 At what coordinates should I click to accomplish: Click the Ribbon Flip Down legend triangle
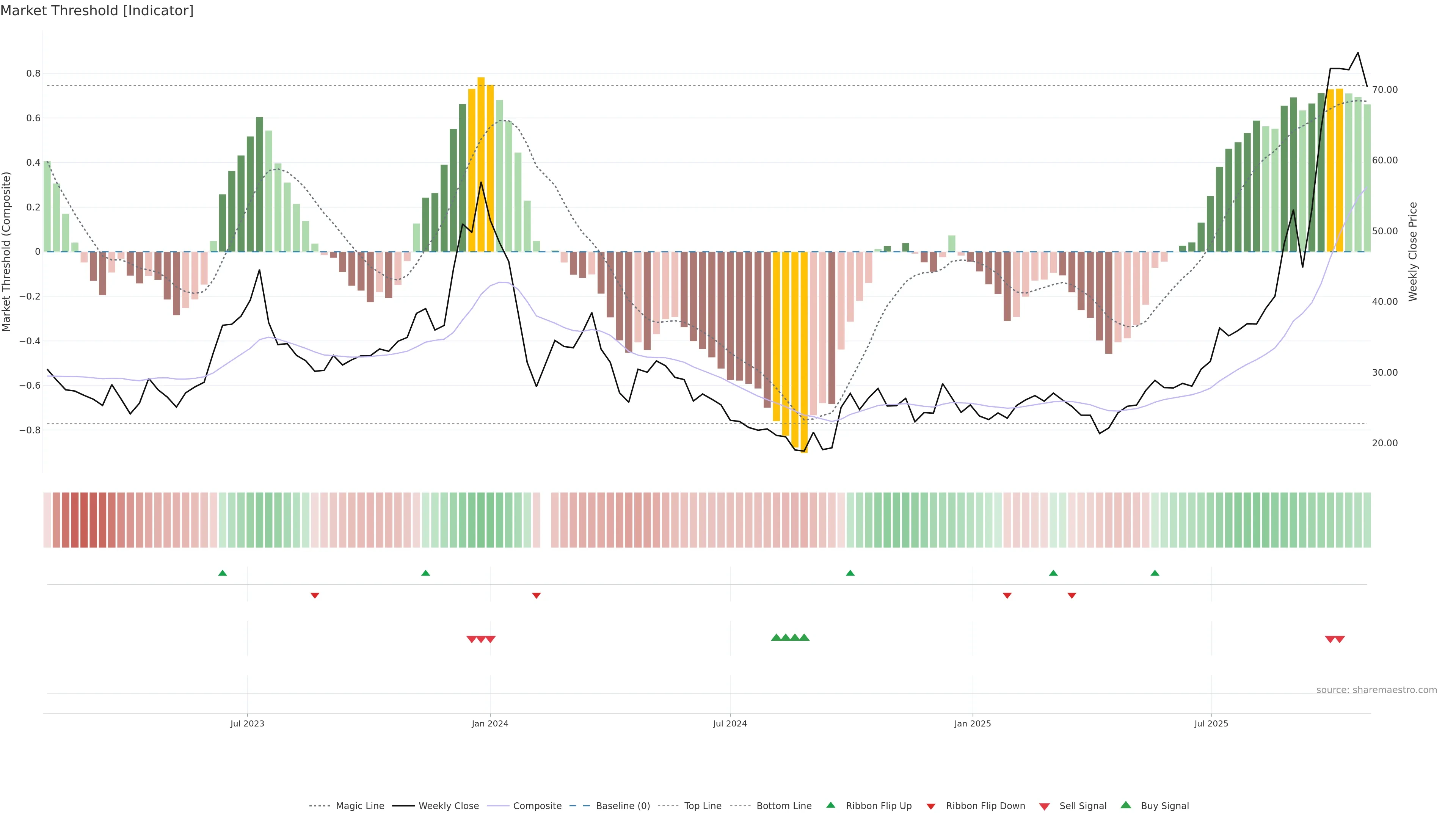pos(931,806)
